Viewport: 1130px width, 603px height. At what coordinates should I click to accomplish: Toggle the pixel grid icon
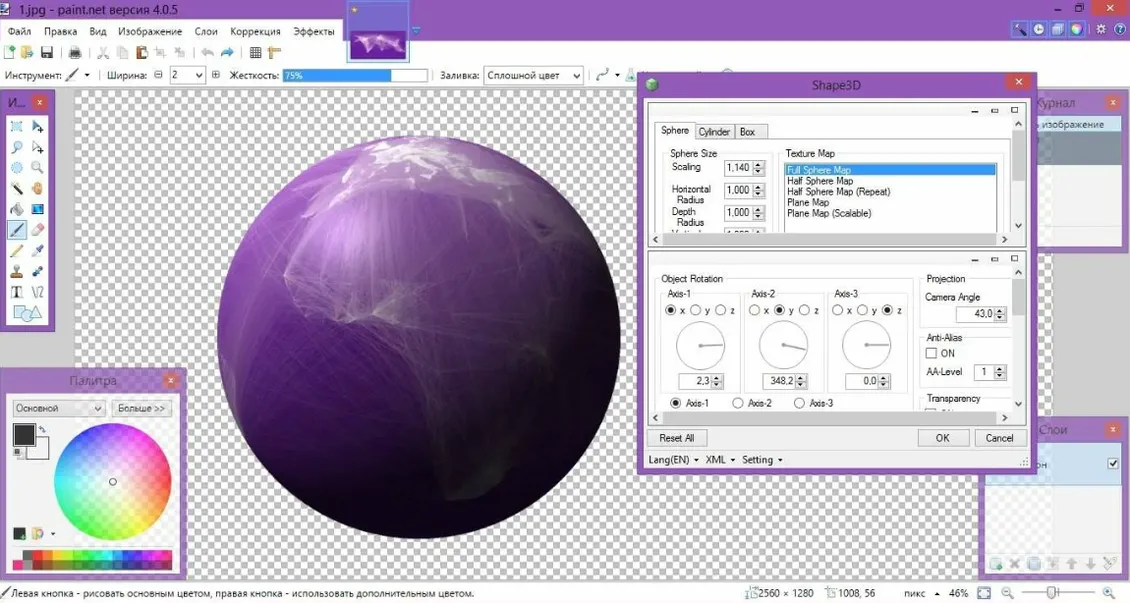(255, 53)
